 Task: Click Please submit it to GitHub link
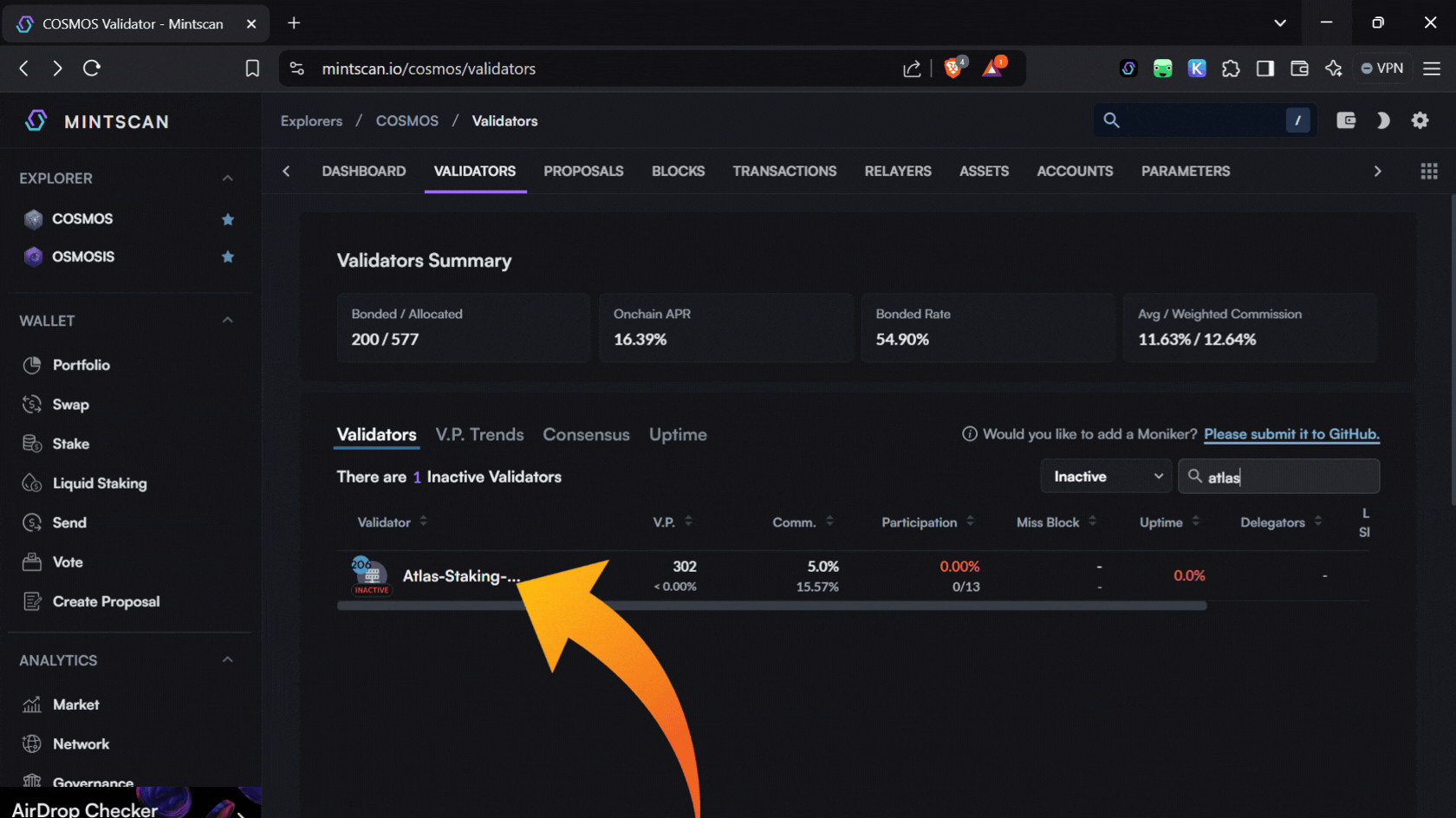[1290, 434]
